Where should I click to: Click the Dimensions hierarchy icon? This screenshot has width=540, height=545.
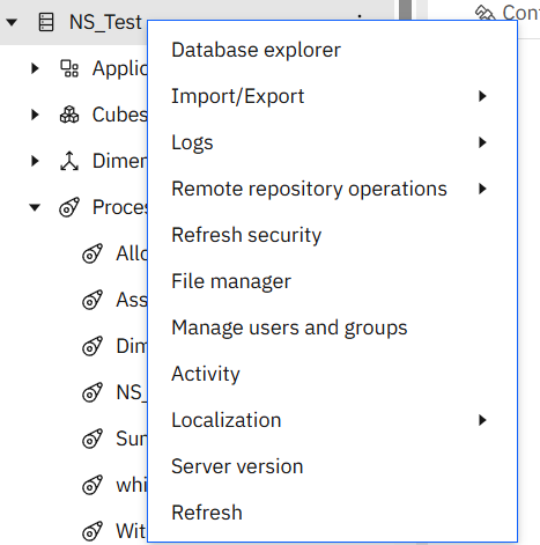pos(69,161)
